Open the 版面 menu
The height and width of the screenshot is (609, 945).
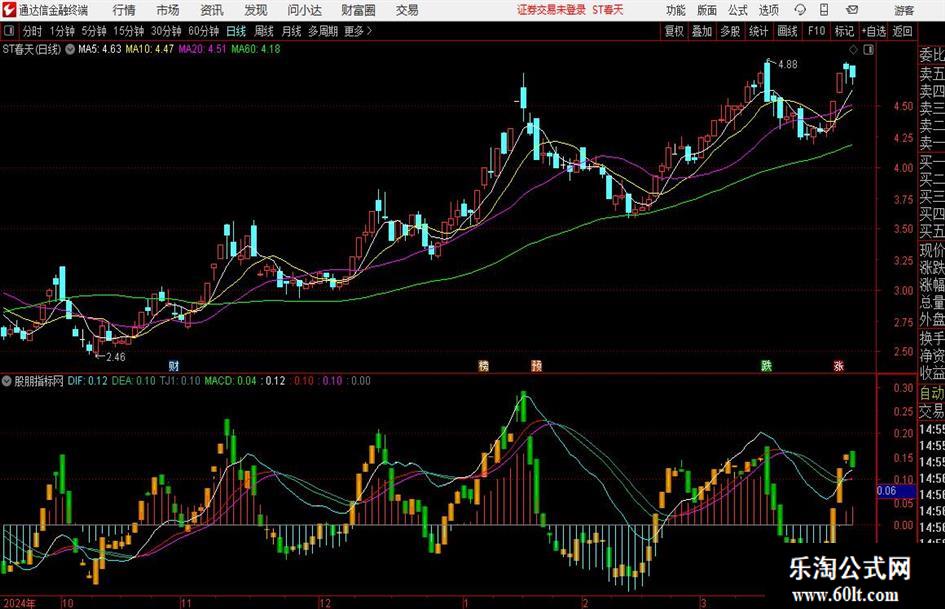coord(707,10)
